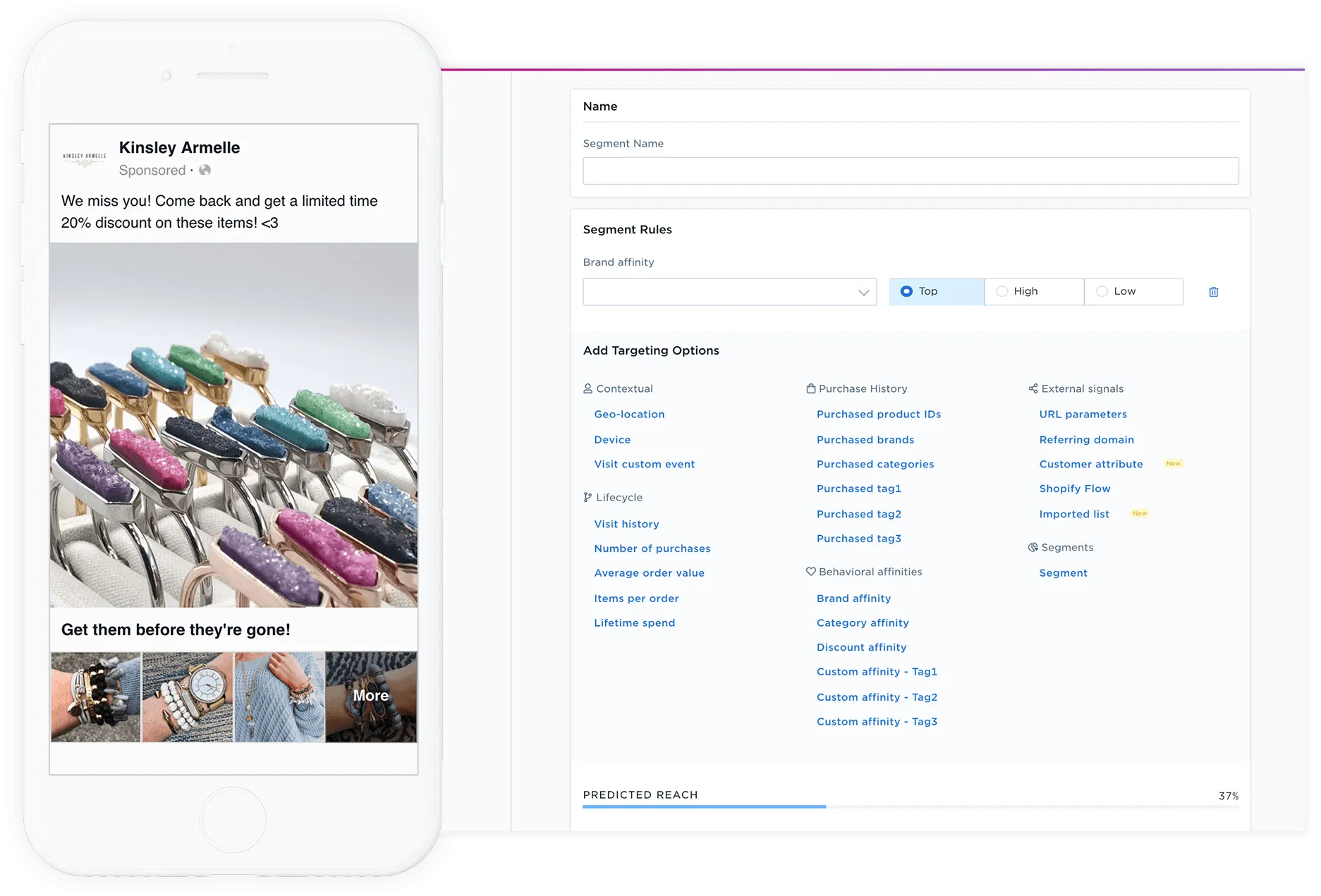1321x896 pixels.
Task: Open the More thumbnail in the ad
Action: pyautogui.click(x=371, y=696)
